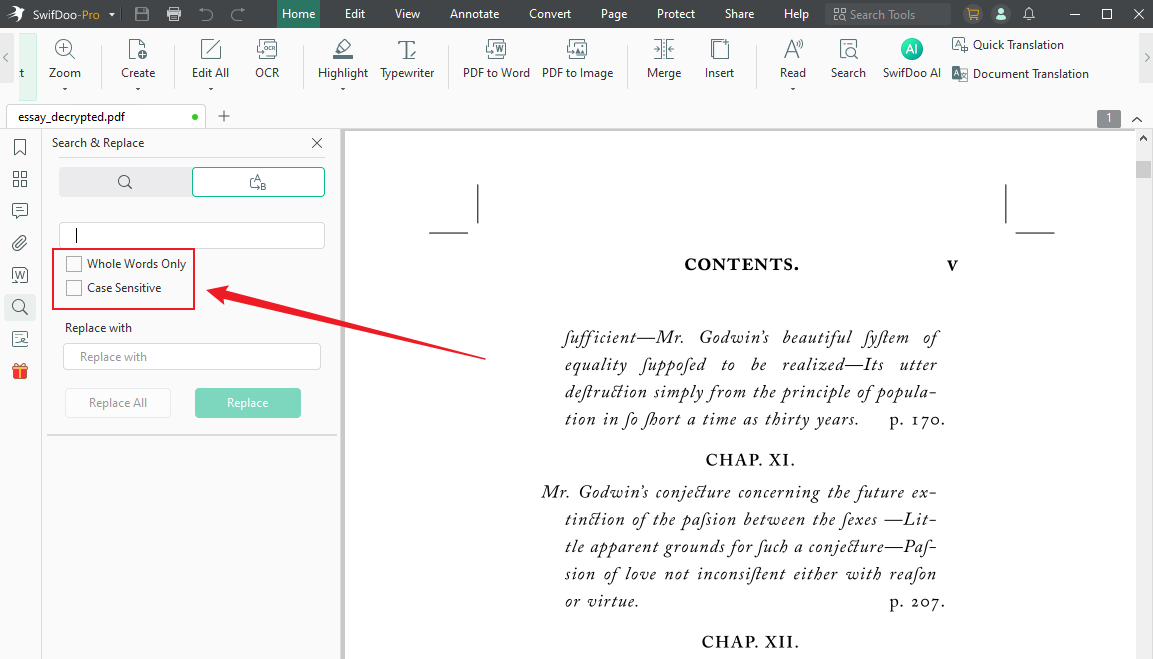
Task: Switch to the Annotate ribbon tab
Action: 474,13
